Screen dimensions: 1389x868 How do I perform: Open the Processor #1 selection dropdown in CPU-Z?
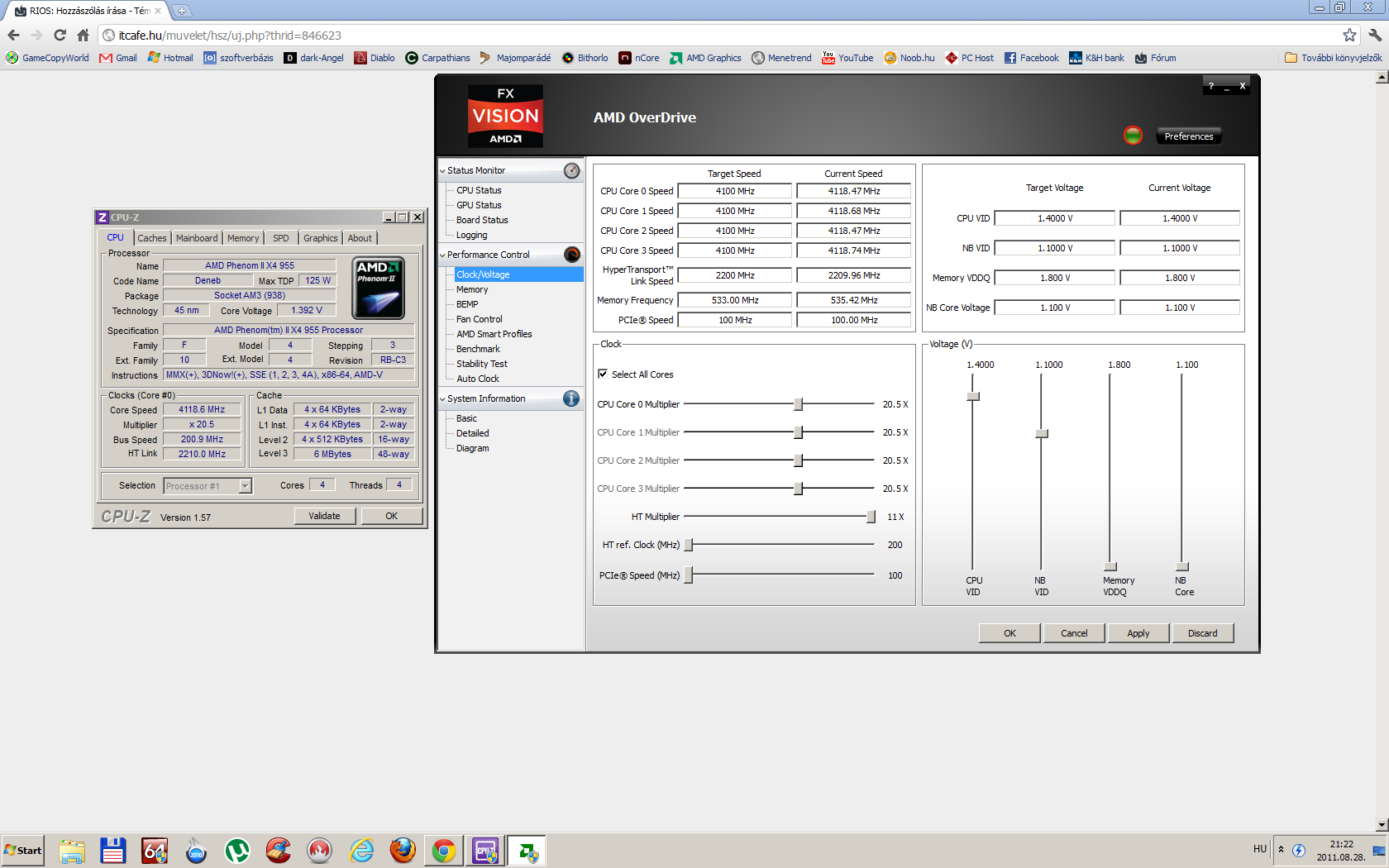[245, 486]
